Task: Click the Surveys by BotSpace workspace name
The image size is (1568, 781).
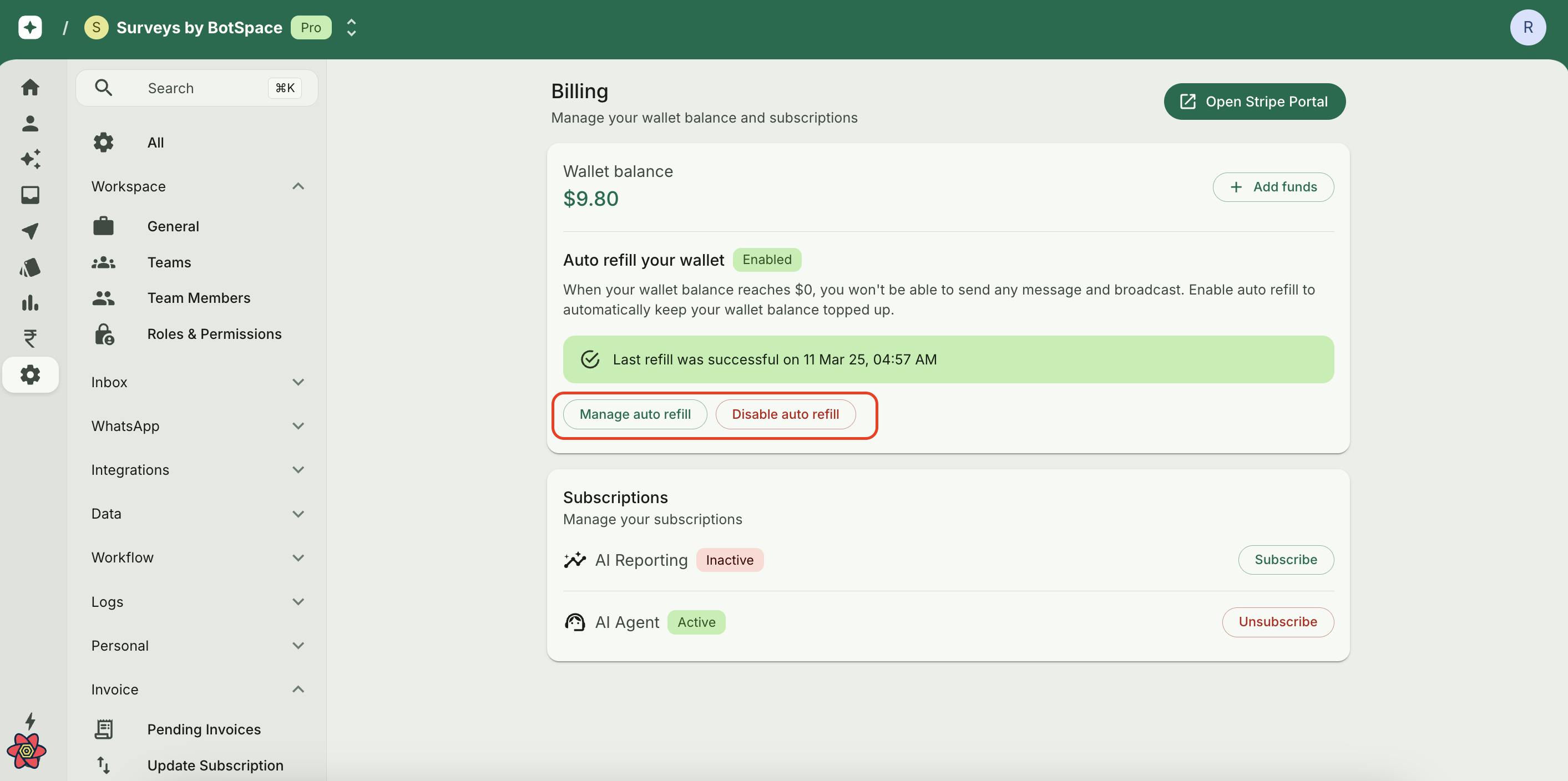Action: pos(199,27)
